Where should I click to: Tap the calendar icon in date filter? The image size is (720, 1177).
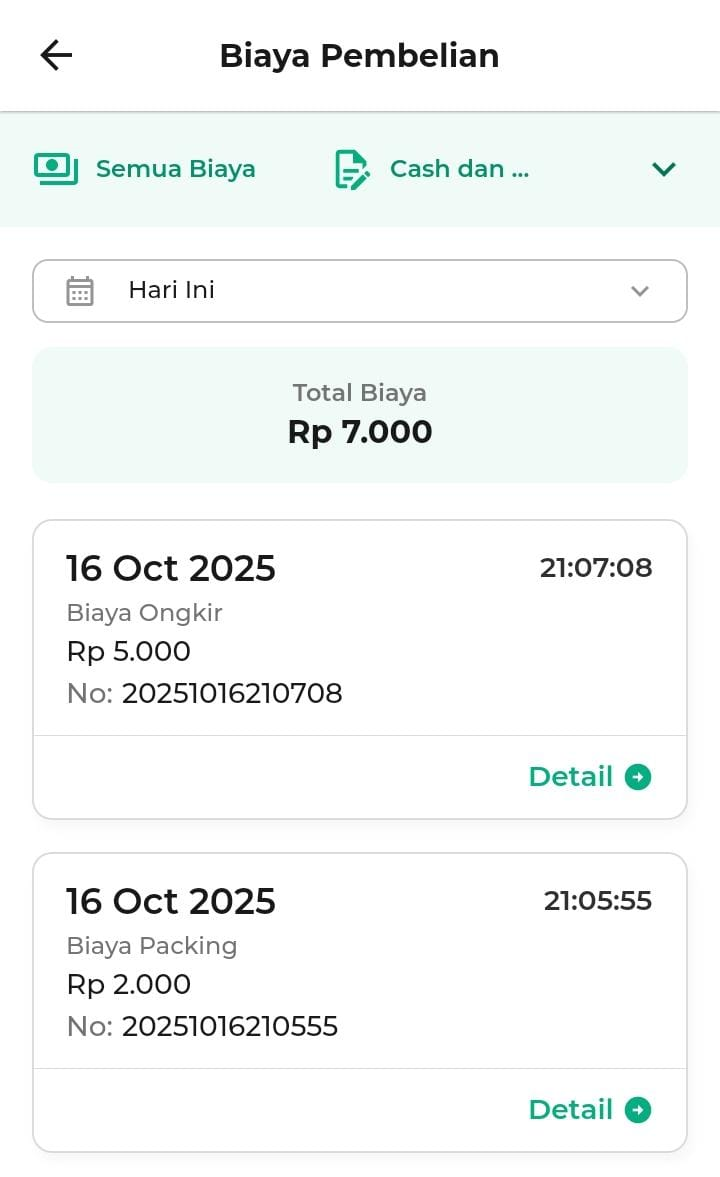tap(80, 291)
